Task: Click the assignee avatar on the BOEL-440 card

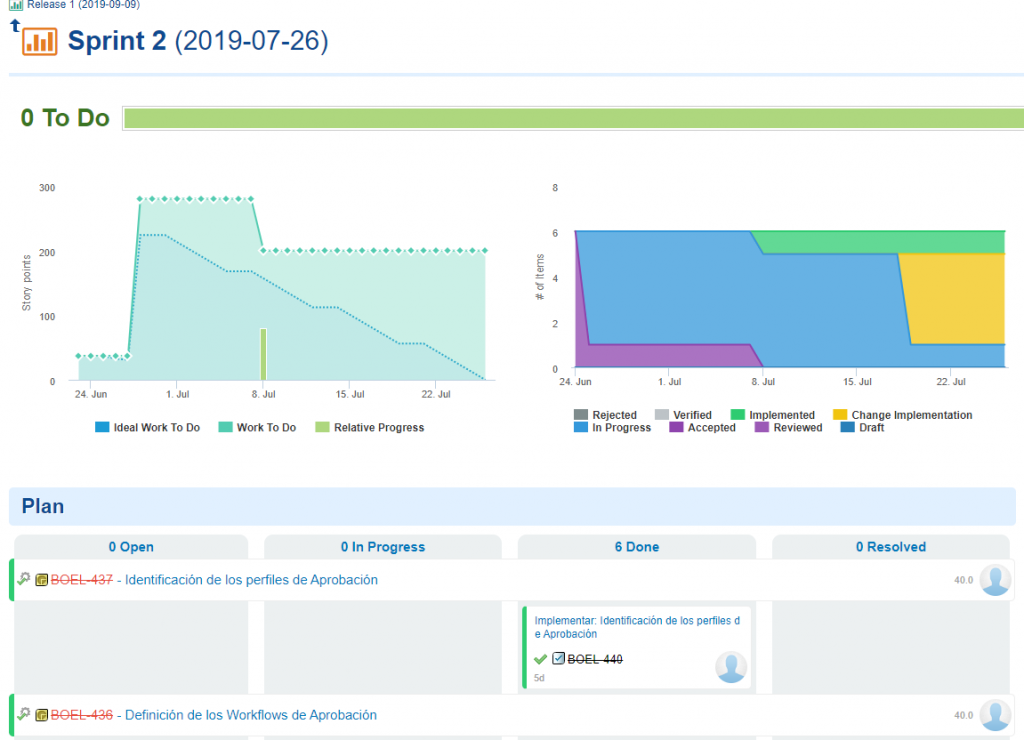Action: [731, 667]
